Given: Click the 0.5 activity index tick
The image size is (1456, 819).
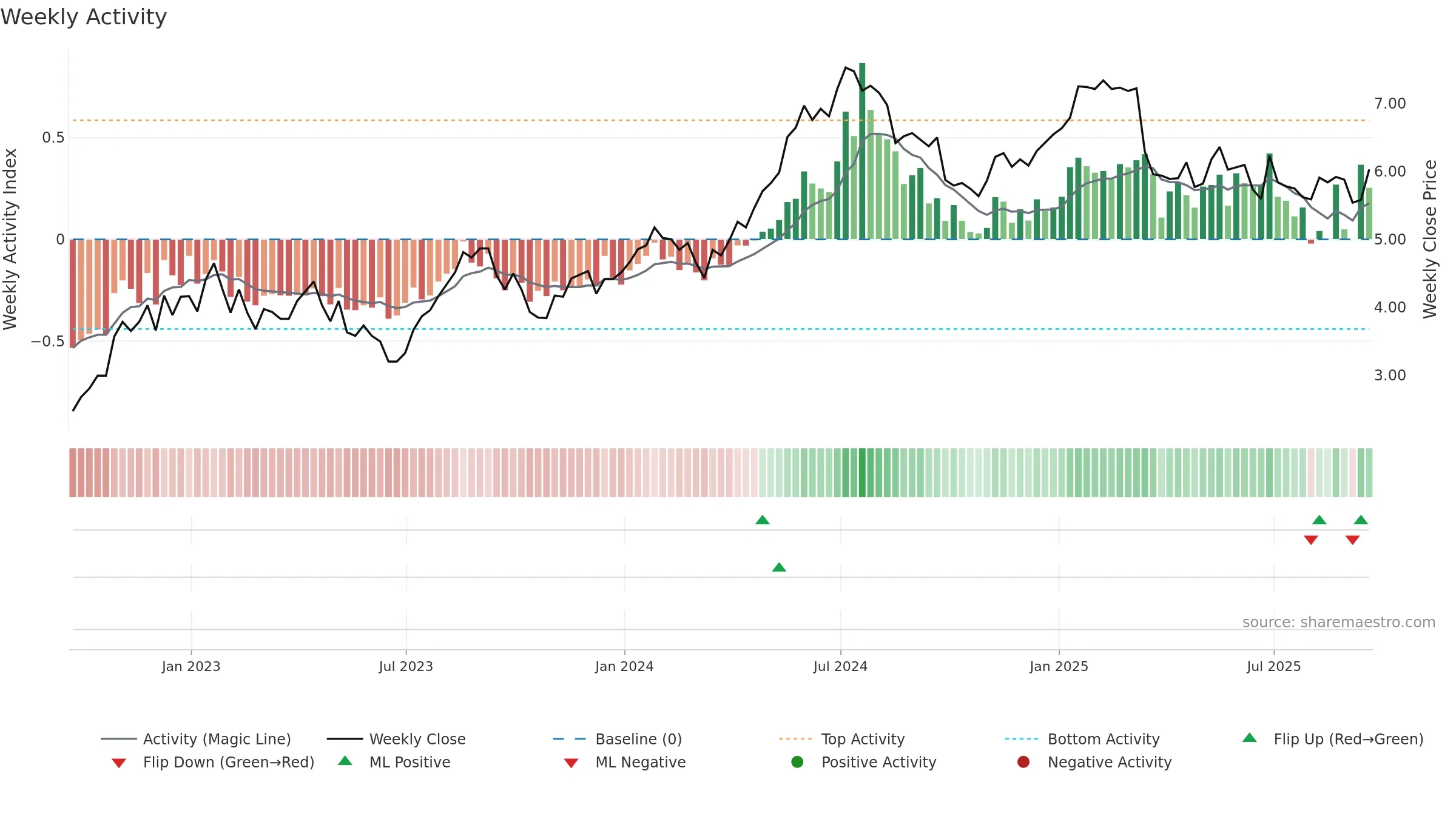Looking at the screenshot, I should click(53, 138).
